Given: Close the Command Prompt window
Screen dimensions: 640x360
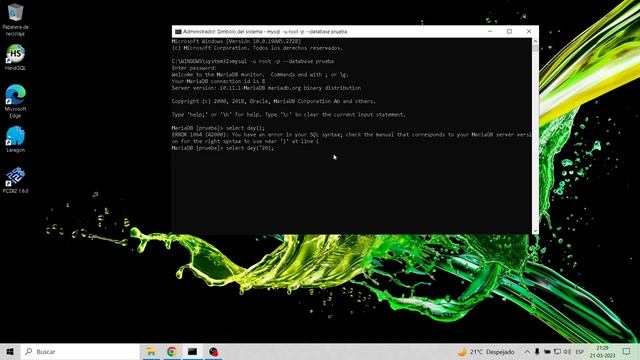Looking at the screenshot, I should (x=529, y=31).
